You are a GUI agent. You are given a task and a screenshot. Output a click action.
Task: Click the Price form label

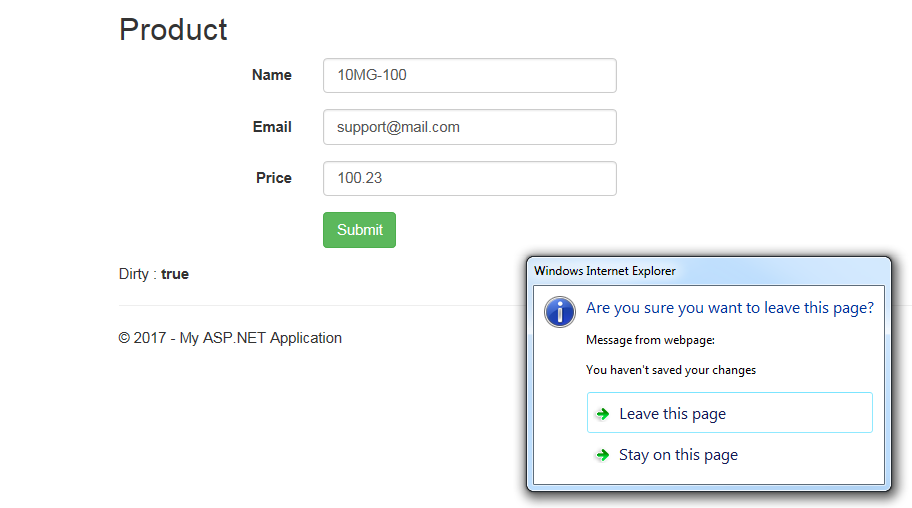point(273,178)
